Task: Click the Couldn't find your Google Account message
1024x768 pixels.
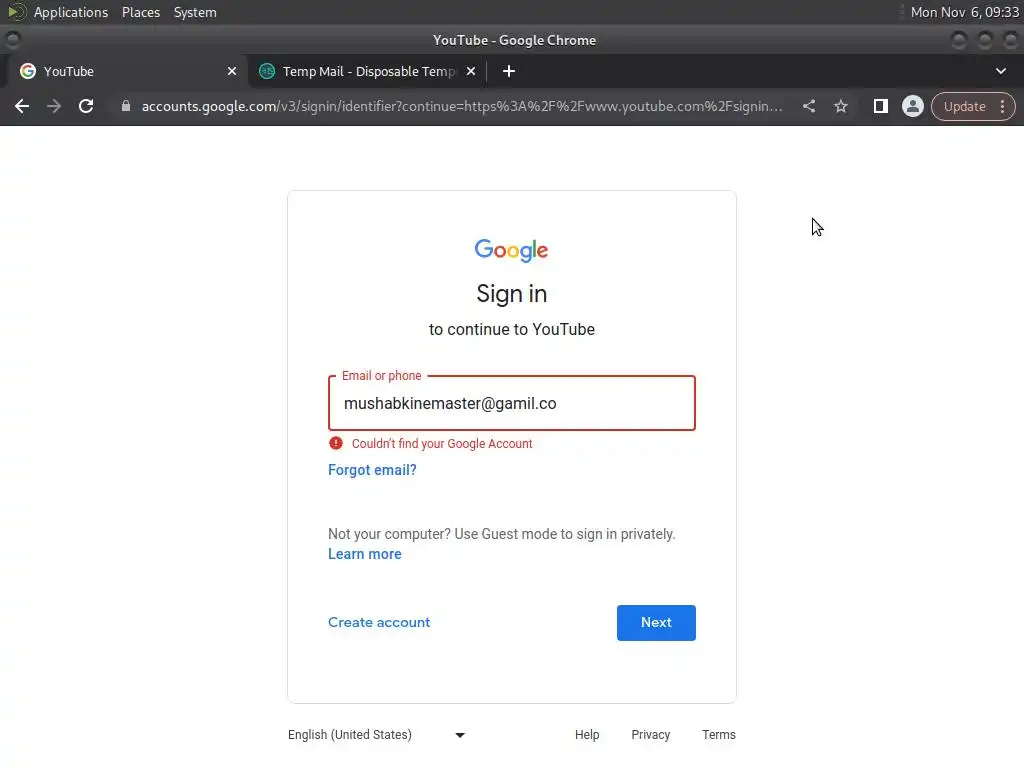Action: tap(441, 443)
